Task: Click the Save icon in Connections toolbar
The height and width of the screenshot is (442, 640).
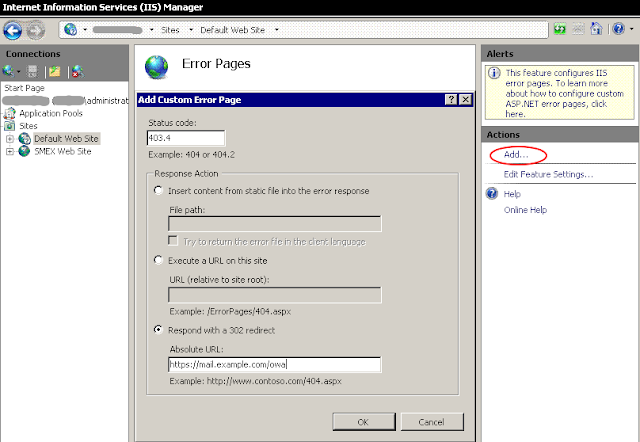Action: coord(32,71)
